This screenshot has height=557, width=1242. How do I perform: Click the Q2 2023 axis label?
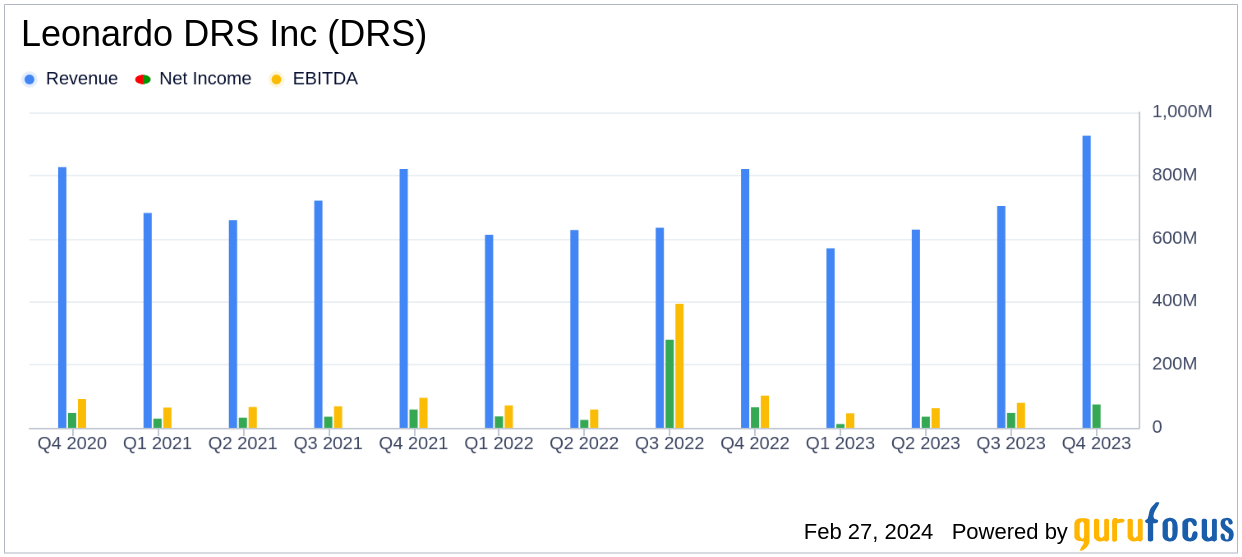[926, 443]
